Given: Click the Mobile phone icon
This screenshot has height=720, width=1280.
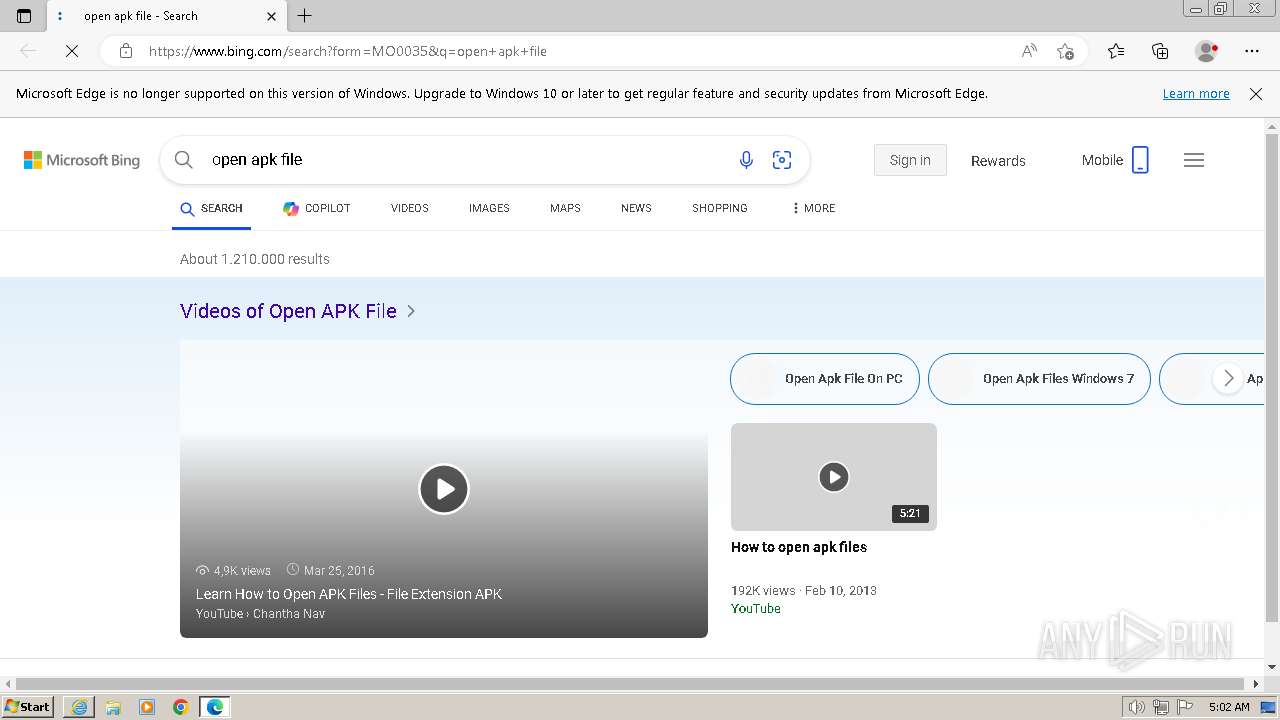Looking at the screenshot, I should click(x=1140, y=160).
